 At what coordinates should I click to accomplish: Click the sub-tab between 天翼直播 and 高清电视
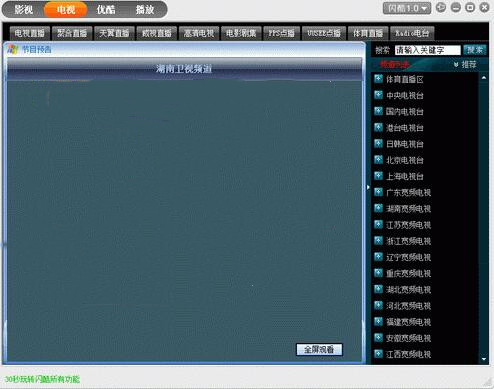click(157, 33)
